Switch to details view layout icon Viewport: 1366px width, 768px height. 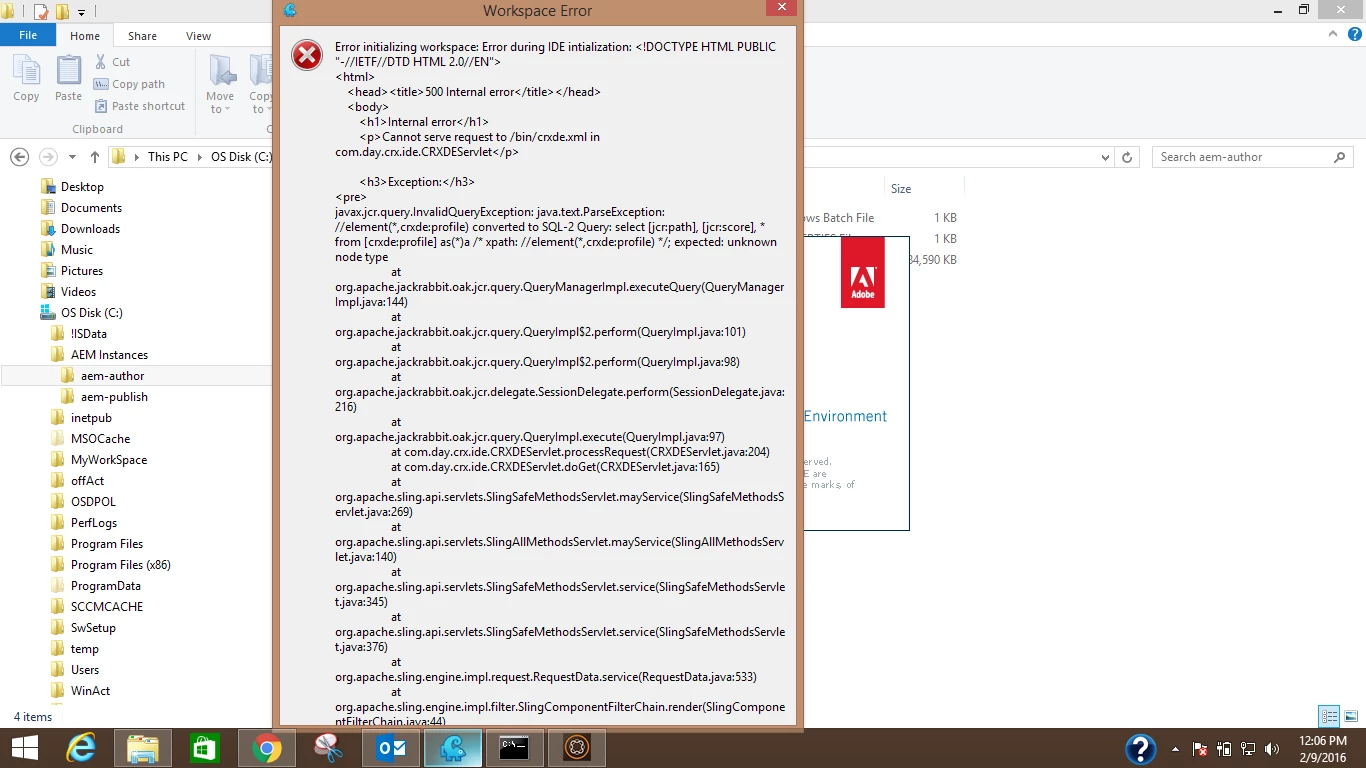[1329, 716]
